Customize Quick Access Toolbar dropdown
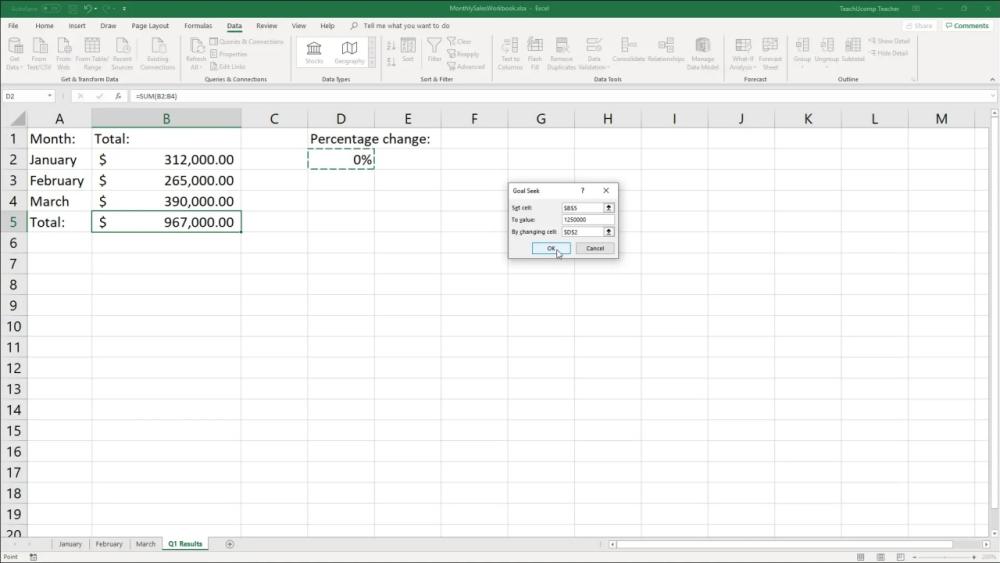This screenshot has width=1000, height=563. point(124,9)
